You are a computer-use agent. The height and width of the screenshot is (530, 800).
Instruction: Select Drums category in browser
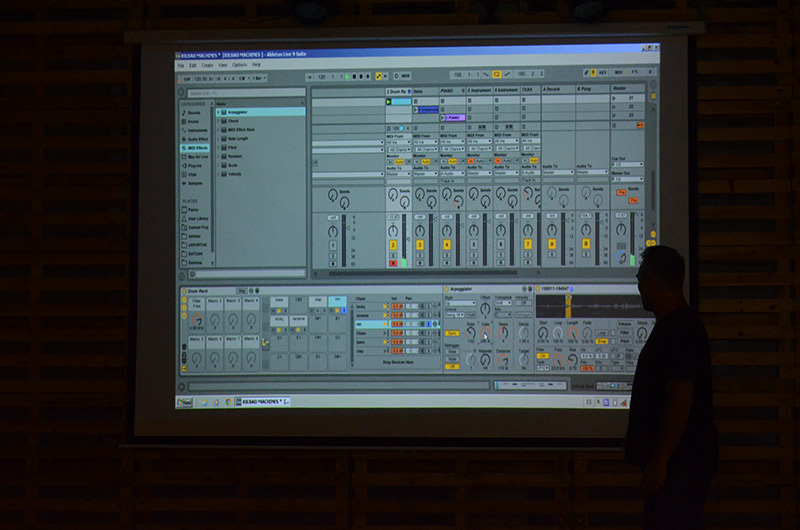(x=192, y=121)
